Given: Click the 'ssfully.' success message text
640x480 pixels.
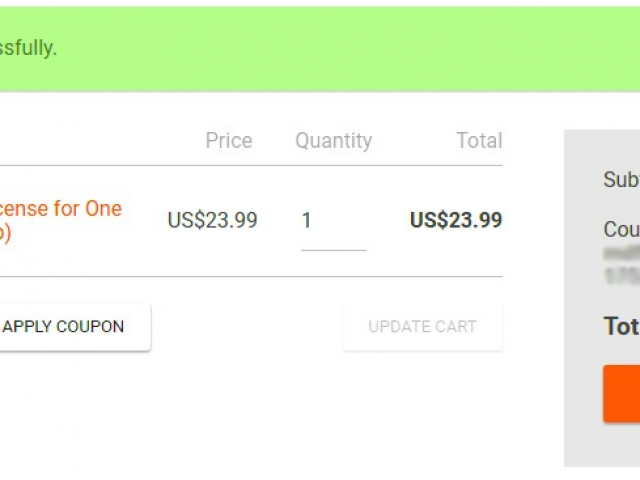Looking at the screenshot, I should [28, 48].
